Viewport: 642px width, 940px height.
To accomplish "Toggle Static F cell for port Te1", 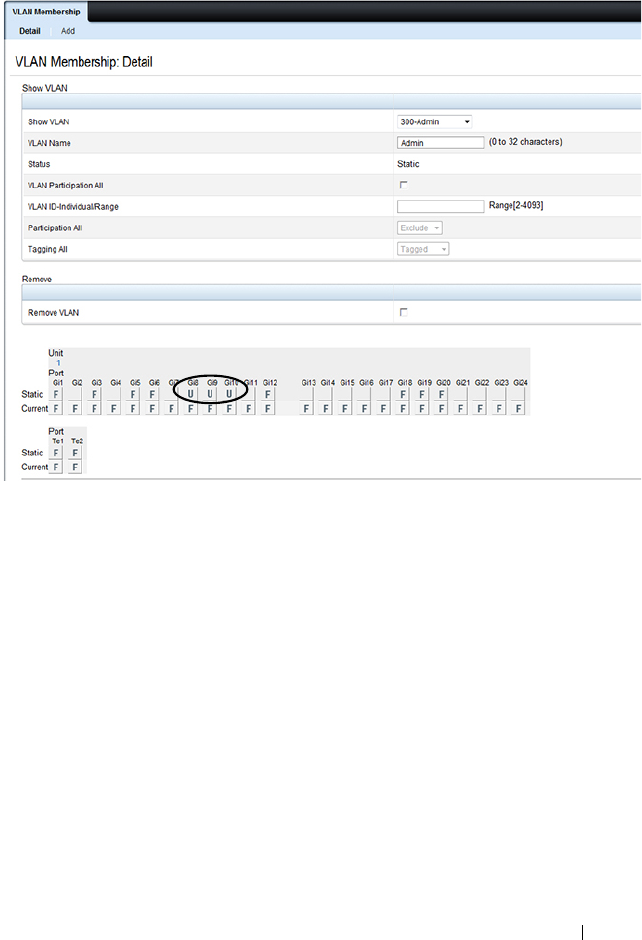I will pyautogui.click(x=56, y=453).
